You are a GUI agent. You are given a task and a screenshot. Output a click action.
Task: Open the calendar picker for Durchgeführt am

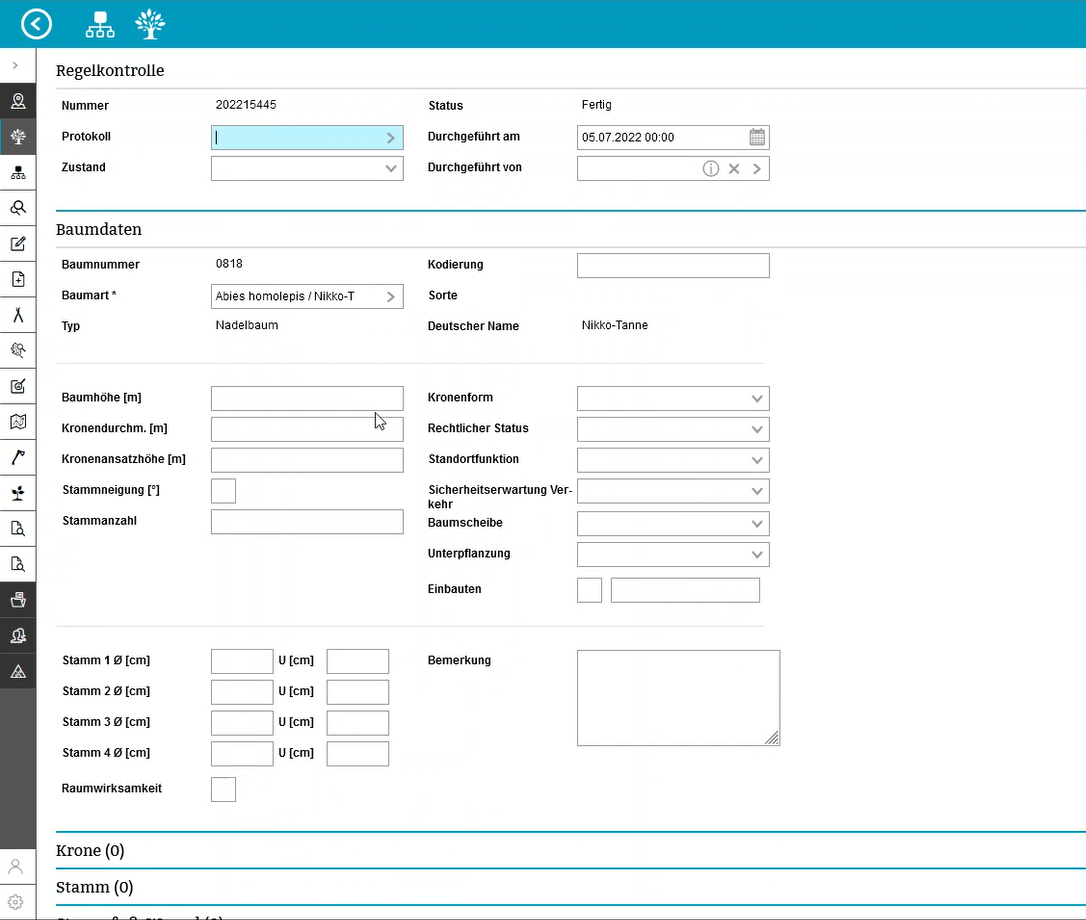click(757, 137)
